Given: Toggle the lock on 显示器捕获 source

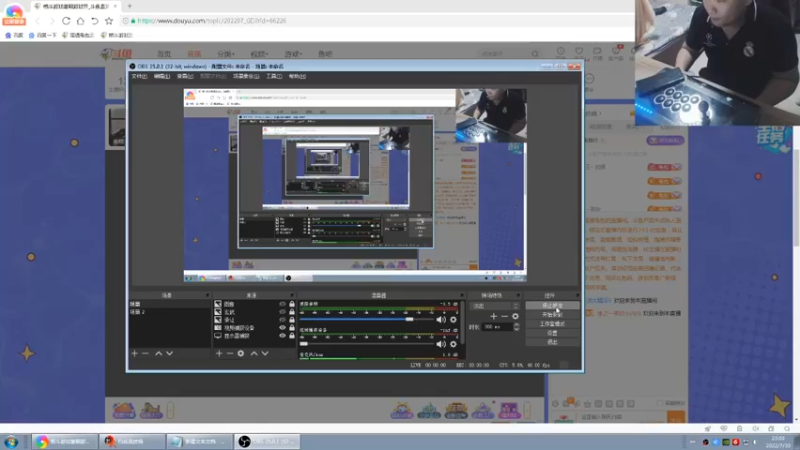Looking at the screenshot, I should coord(292,336).
